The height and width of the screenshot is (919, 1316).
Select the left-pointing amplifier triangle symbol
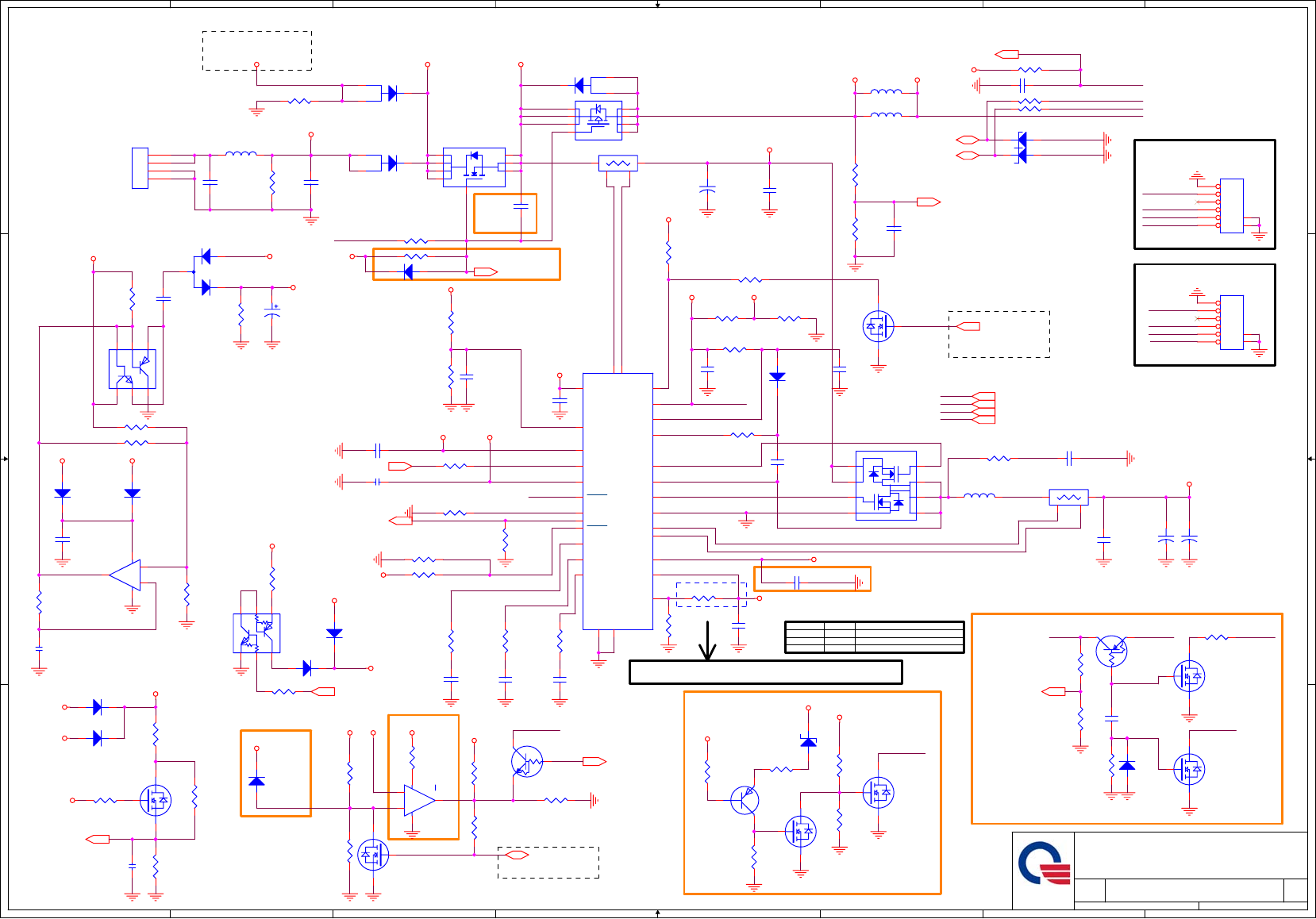[x=125, y=575]
